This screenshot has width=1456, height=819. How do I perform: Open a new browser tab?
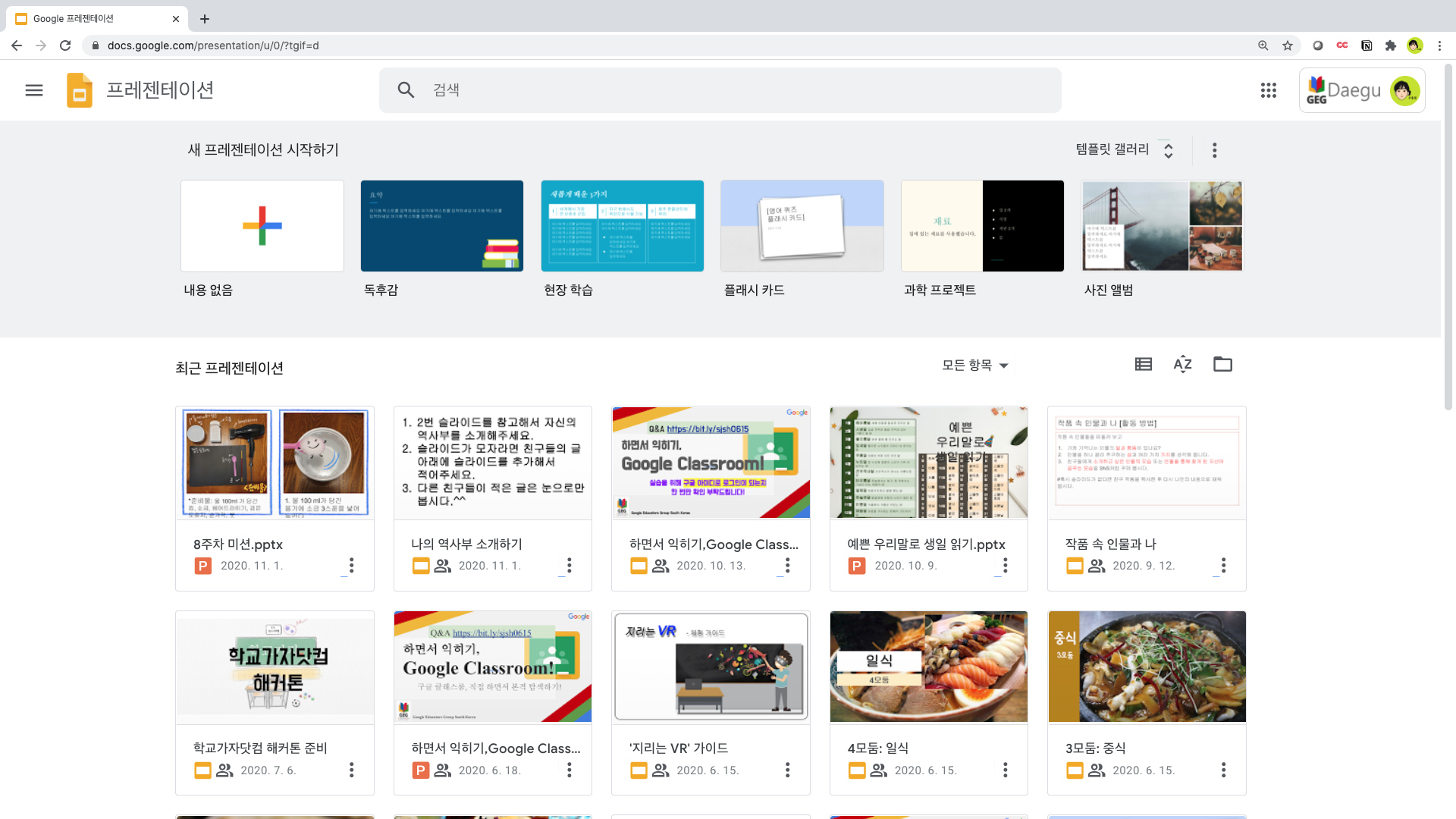(x=205, y=19)
